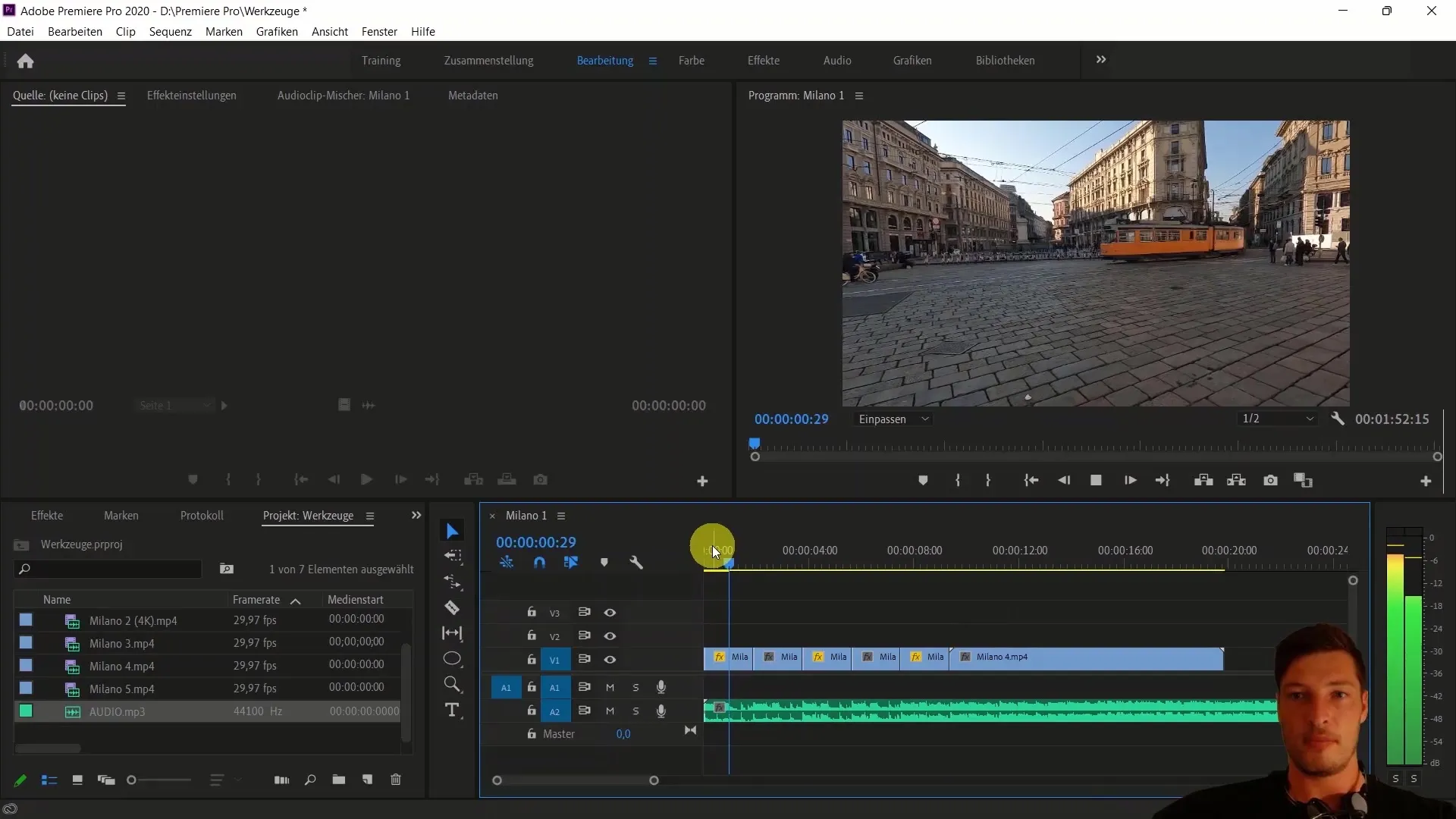The width and height of the screenshot is (1456, 819).
Task: Select the Ellipse pen tool
Action: point(452,658)
